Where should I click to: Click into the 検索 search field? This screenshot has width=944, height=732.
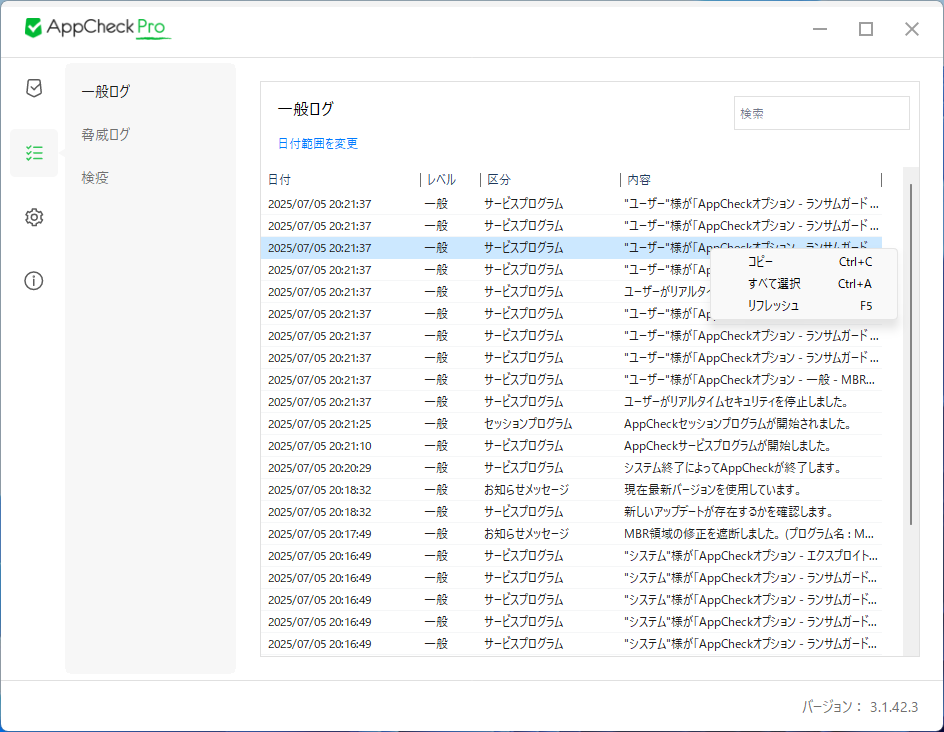point(821,114)
